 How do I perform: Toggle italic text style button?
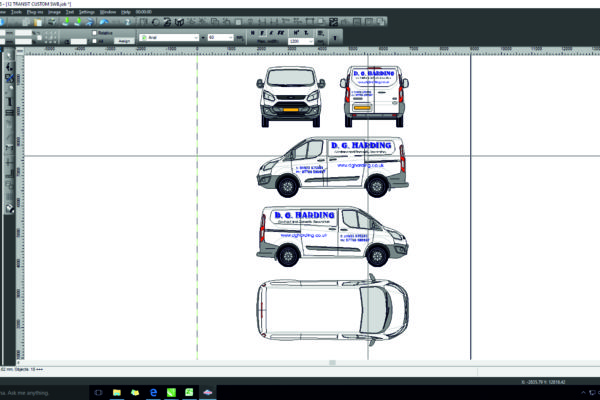click(271, 33)
